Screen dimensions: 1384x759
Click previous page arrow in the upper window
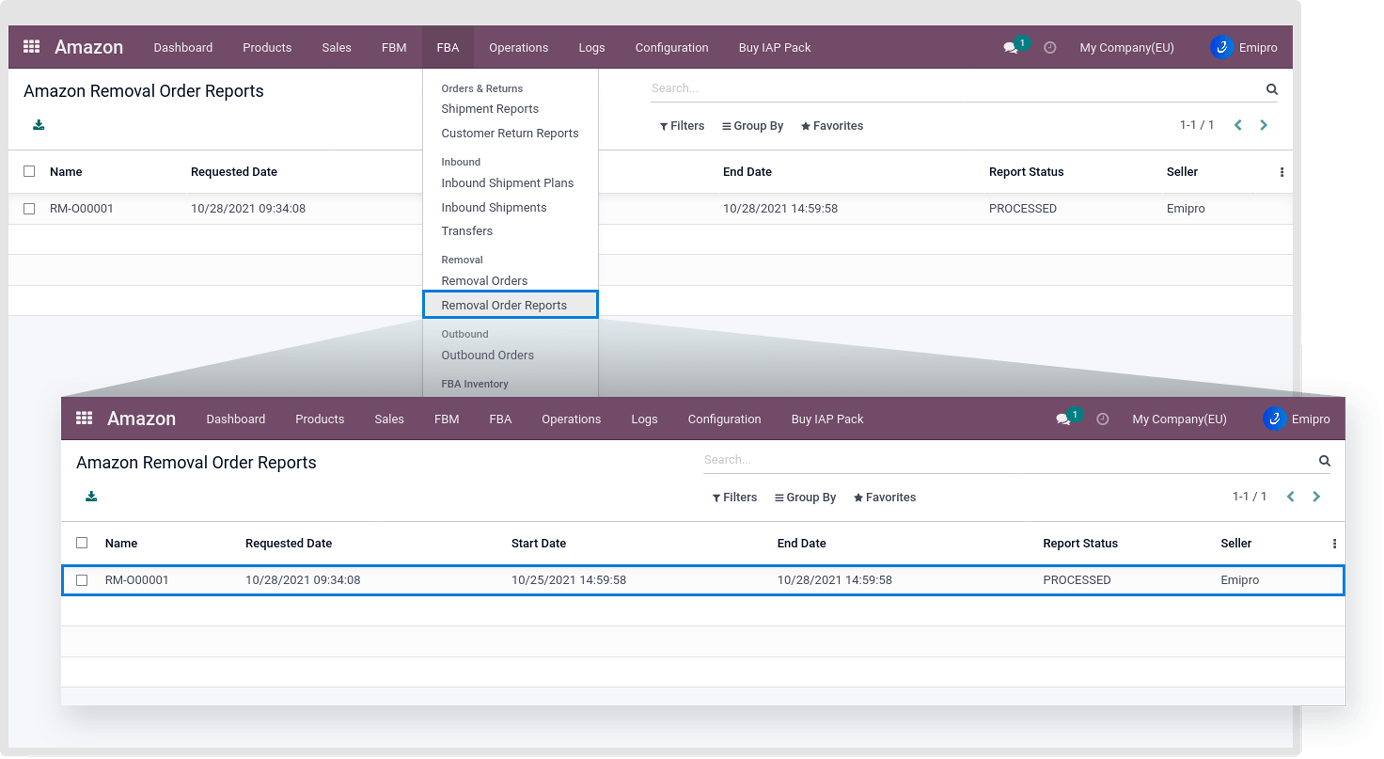point(1238,125)
